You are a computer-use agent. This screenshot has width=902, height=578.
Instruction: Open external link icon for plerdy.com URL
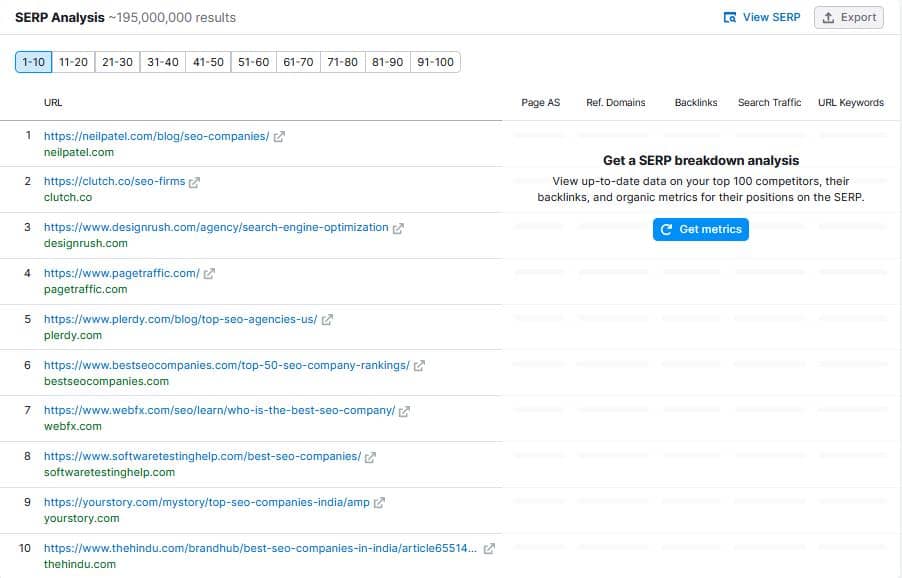[327, 320]
